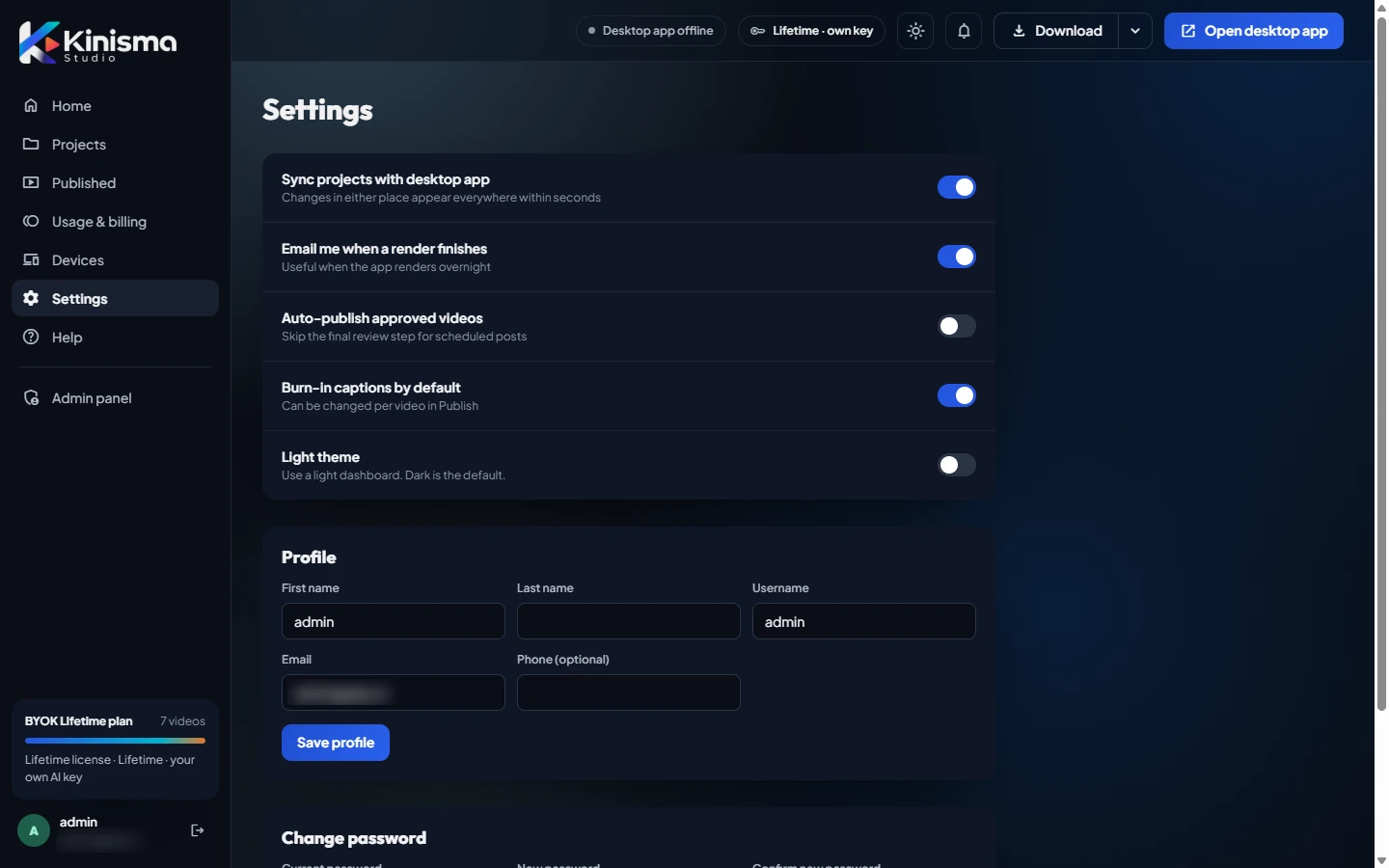The width and height of the screenshot is (1389, 868).
Task: Click the Kinisma Studio logo
Action: [x=97, y=42]
